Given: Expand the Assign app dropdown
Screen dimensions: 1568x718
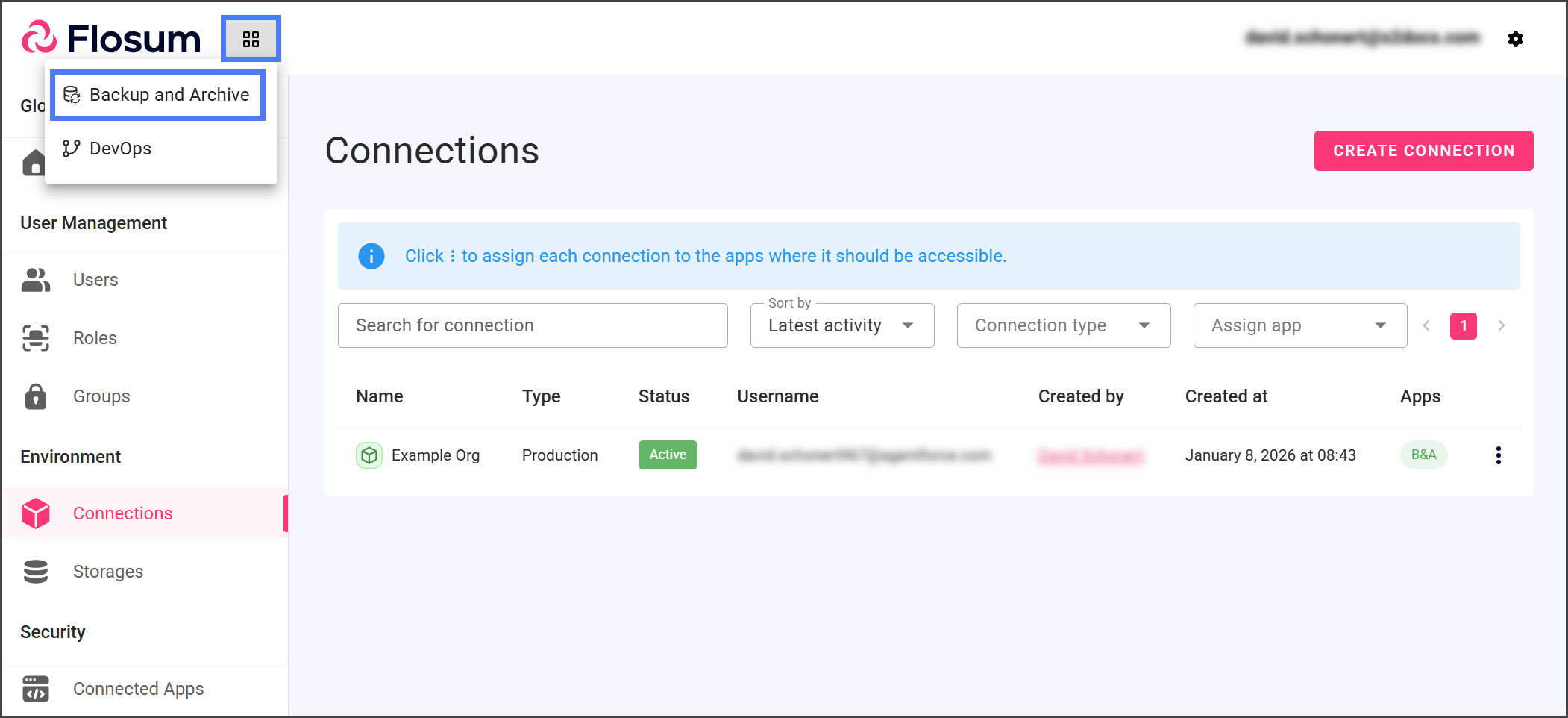Looking at the screenshot, I should coord(1299,325).
